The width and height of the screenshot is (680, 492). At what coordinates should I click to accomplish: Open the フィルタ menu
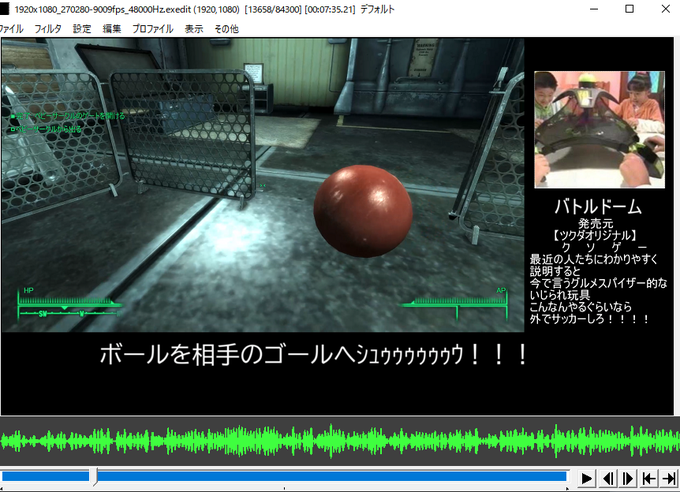(x=48, y=29)
